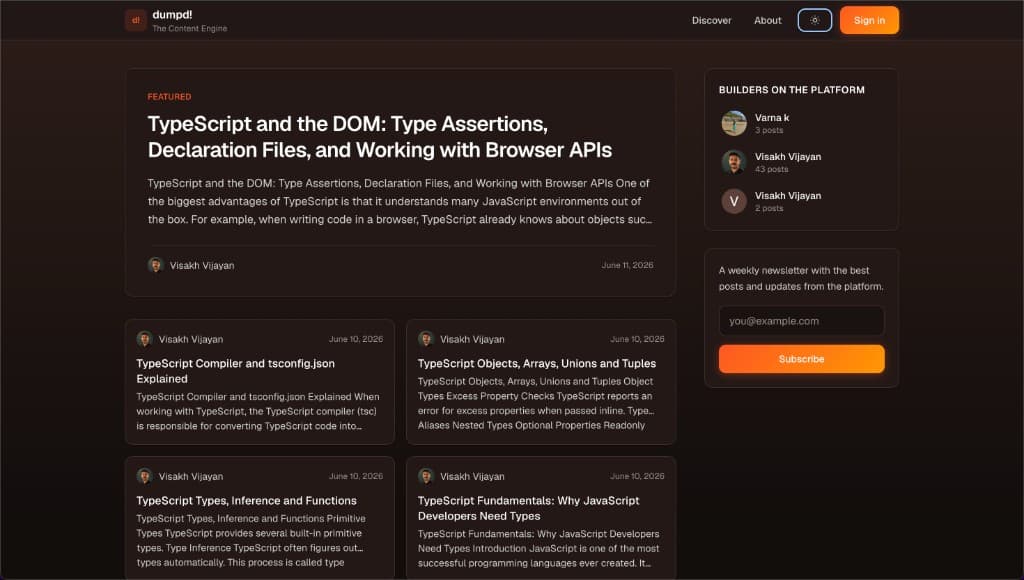The width and height of the screenshot is (1024, 580).
Task: Click author avatar on Types, Inference card
Action: (144, 476)
